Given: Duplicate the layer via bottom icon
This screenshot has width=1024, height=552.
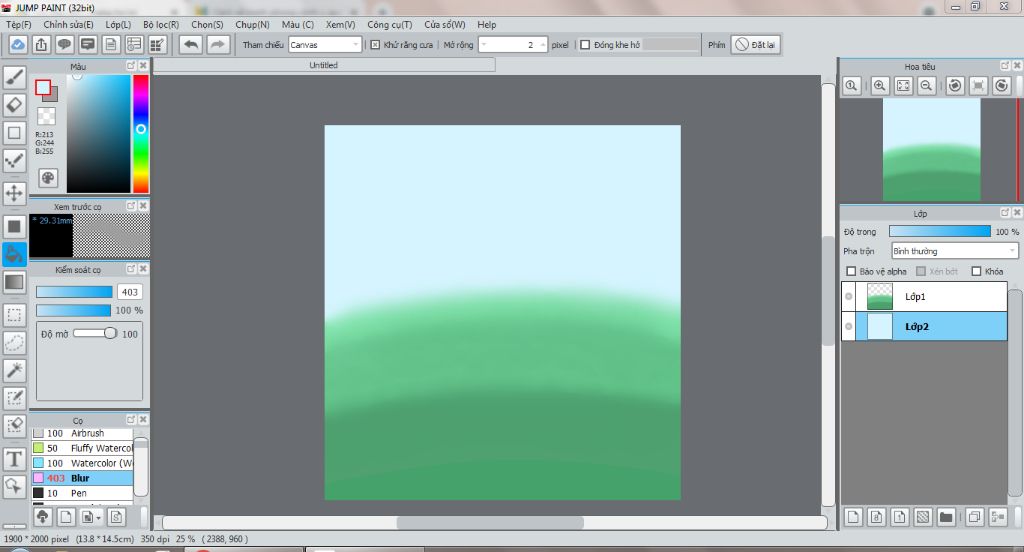Looking at the screenshot, I should point(974,517).
